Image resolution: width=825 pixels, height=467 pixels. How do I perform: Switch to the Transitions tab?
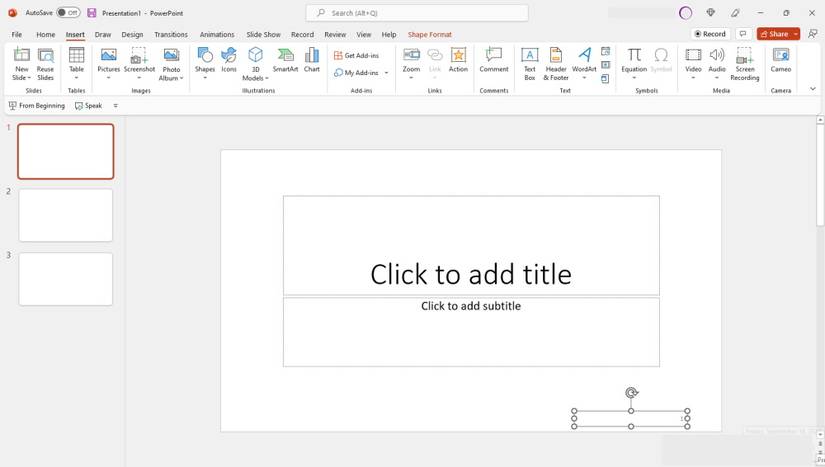pyautogui.click(x=171, y=34)
